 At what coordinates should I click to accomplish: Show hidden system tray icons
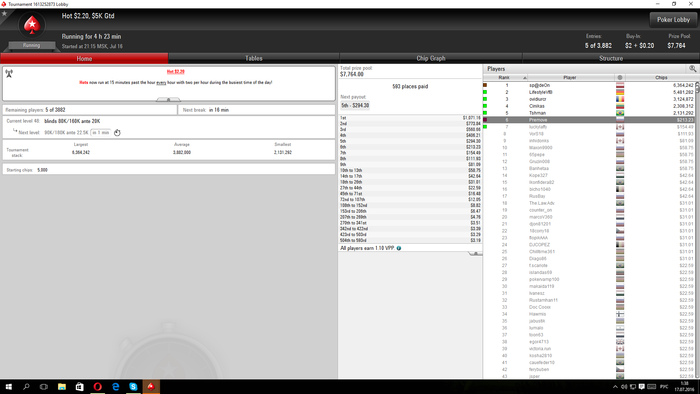[615, 387]
